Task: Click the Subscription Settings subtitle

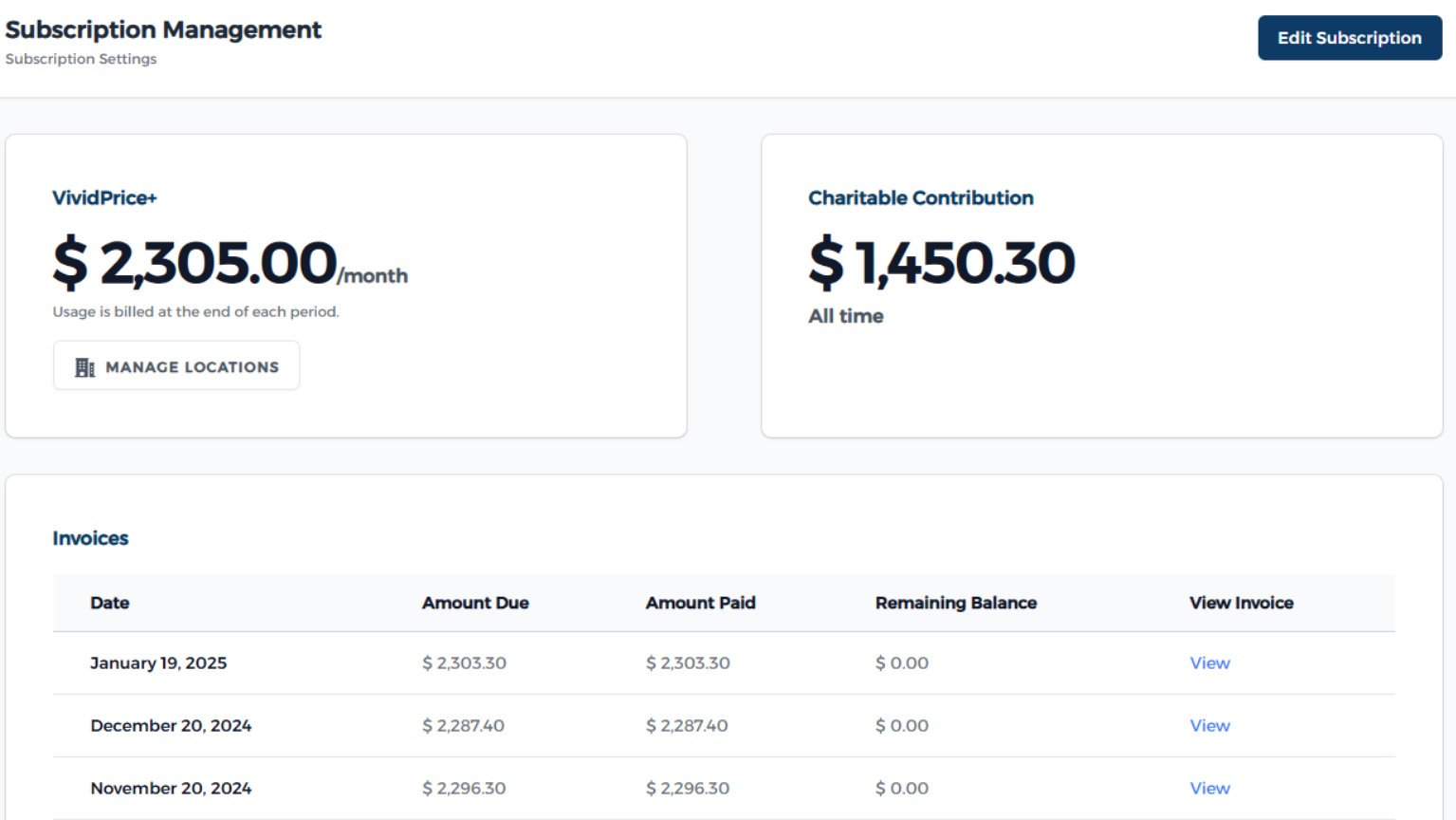Action: click(x=81, y=59)
